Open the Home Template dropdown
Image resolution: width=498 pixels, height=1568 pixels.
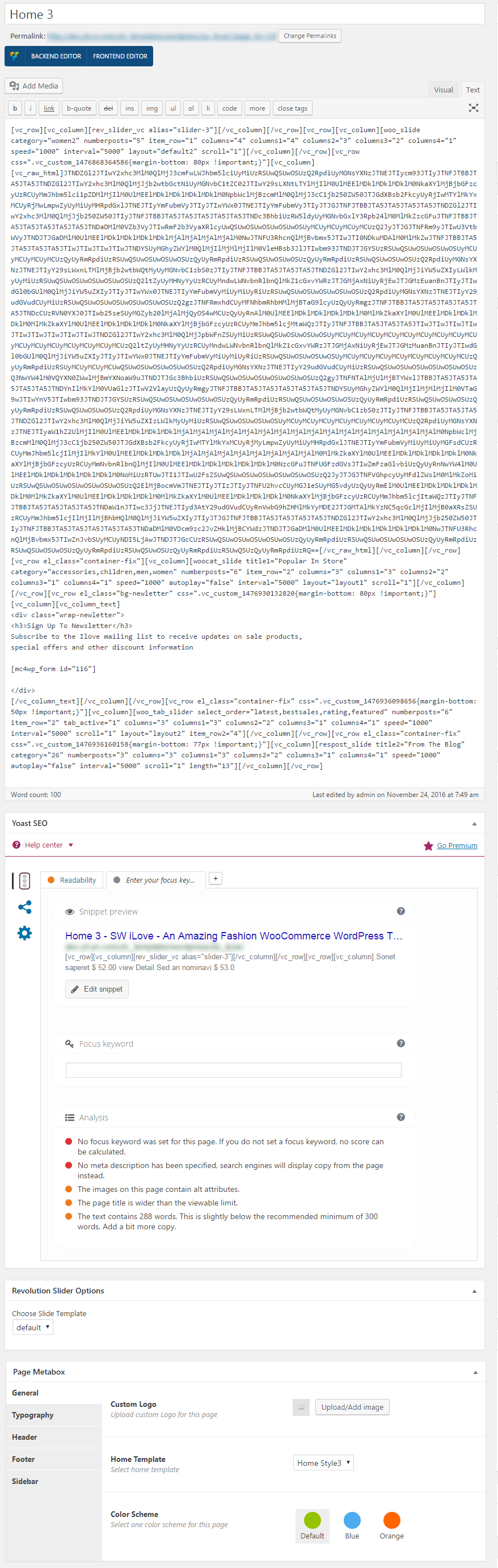click(323, 1462)
